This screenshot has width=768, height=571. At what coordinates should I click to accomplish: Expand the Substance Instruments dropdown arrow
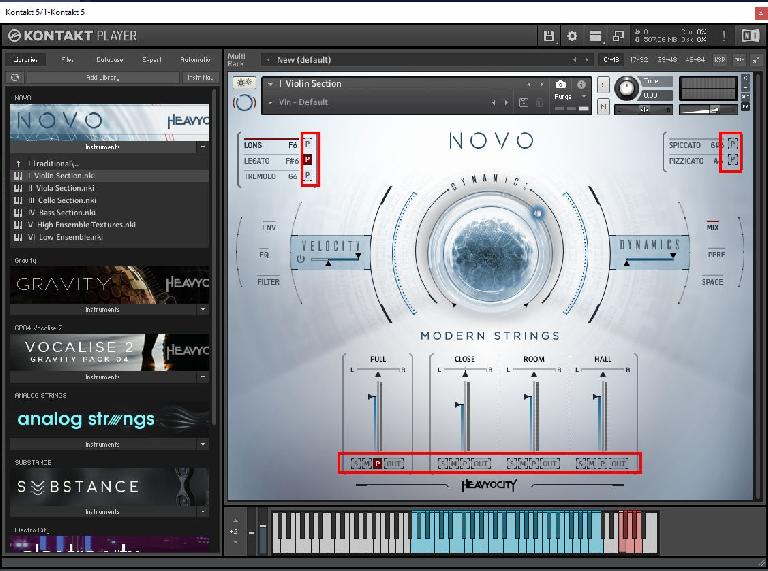point(203,511)
